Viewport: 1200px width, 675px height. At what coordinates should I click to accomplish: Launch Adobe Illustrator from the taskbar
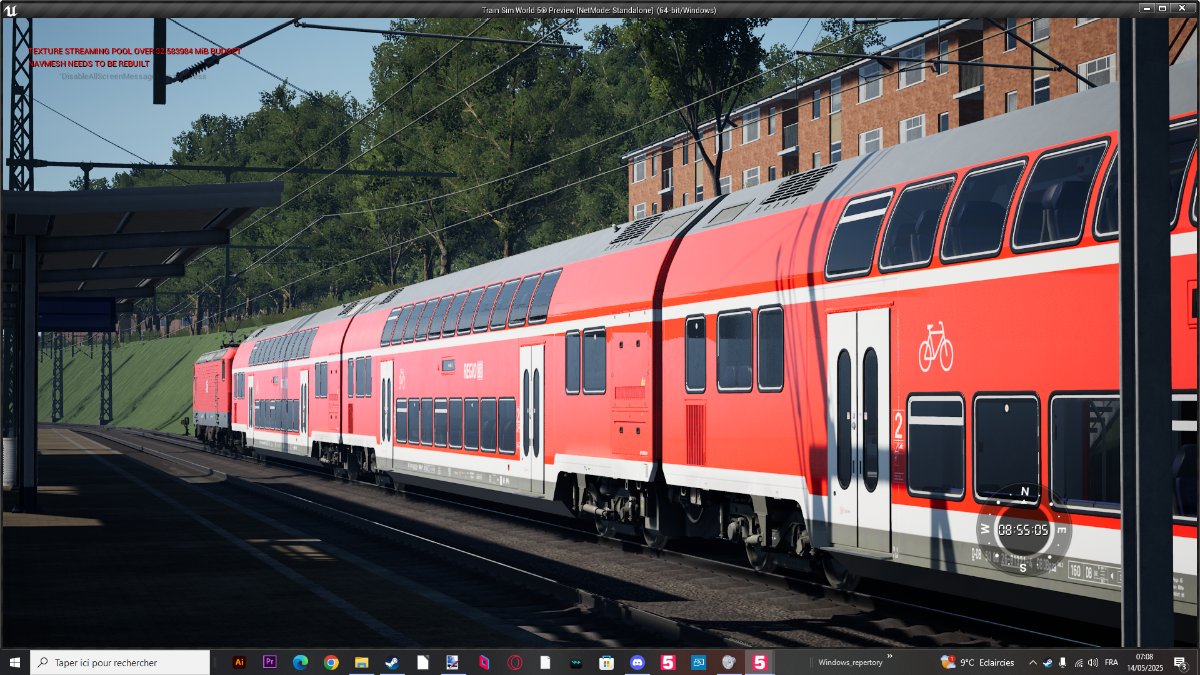pyautogui.click(x=239, y=662)
